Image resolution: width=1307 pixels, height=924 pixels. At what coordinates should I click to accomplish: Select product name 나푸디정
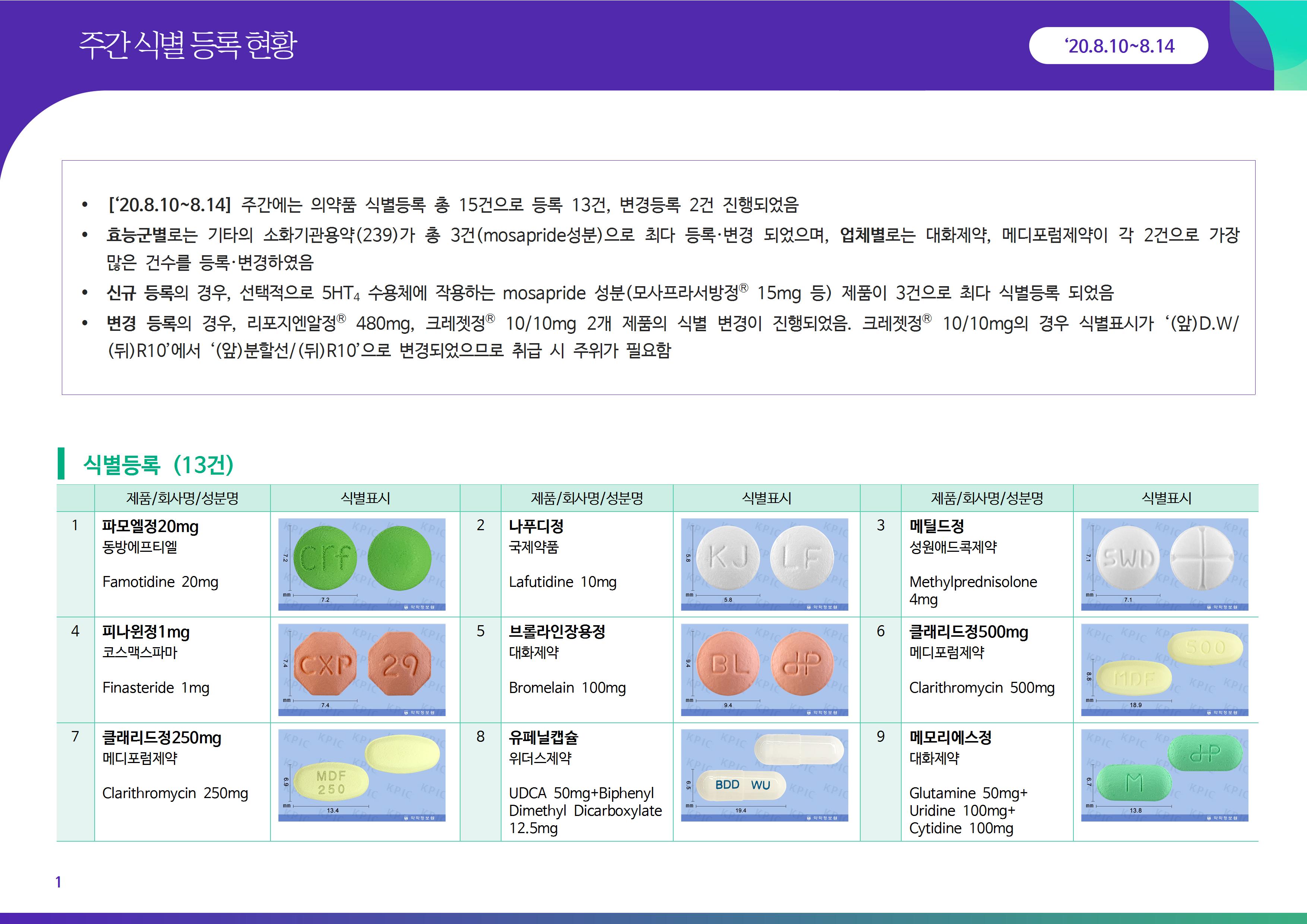536,526
